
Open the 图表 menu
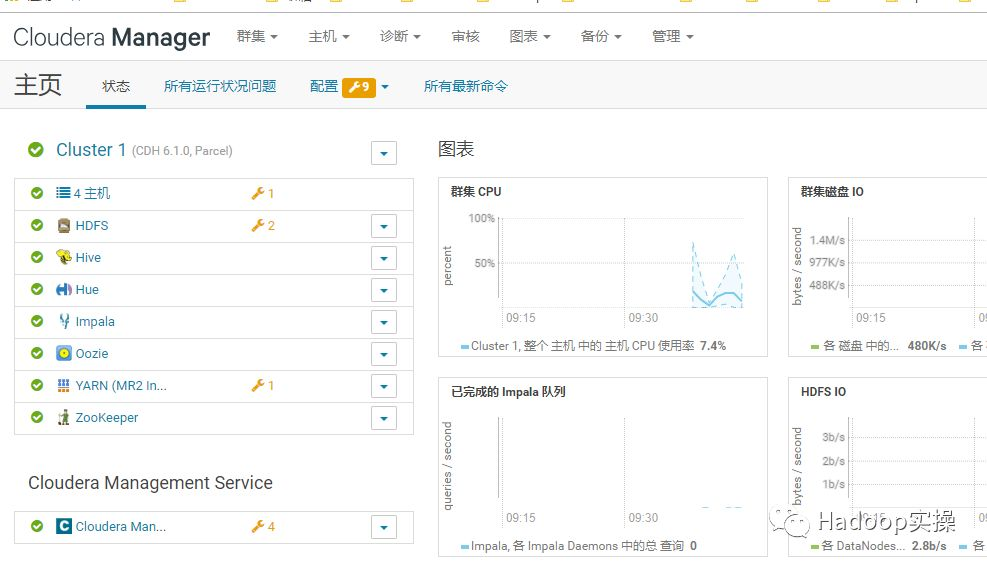(530, 37)
